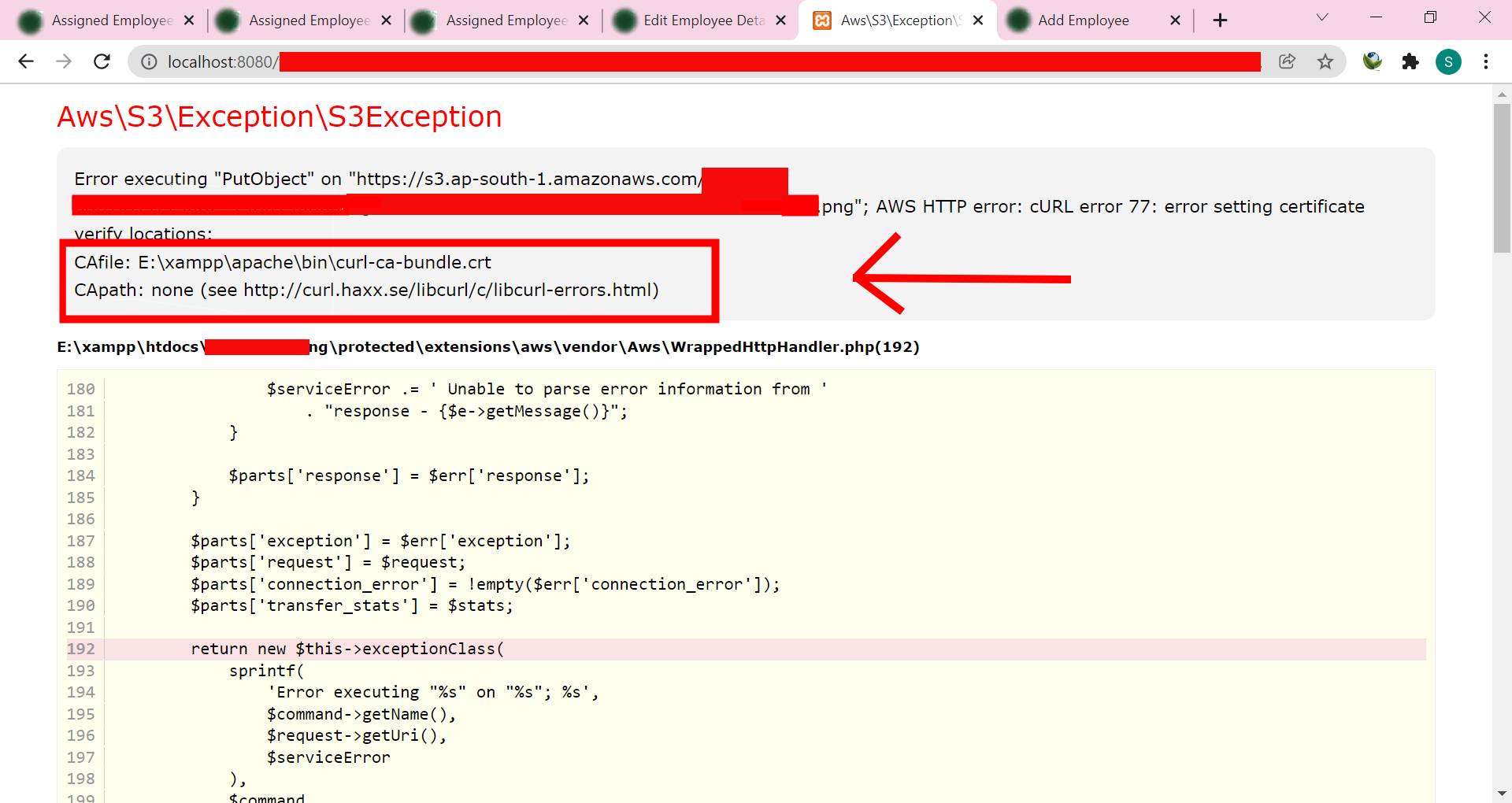Image resolution: width=1512 pixels, height=803 pixels.
Task: Click line 194 'Error executing' format string
Action: click(x=433, y=692)
